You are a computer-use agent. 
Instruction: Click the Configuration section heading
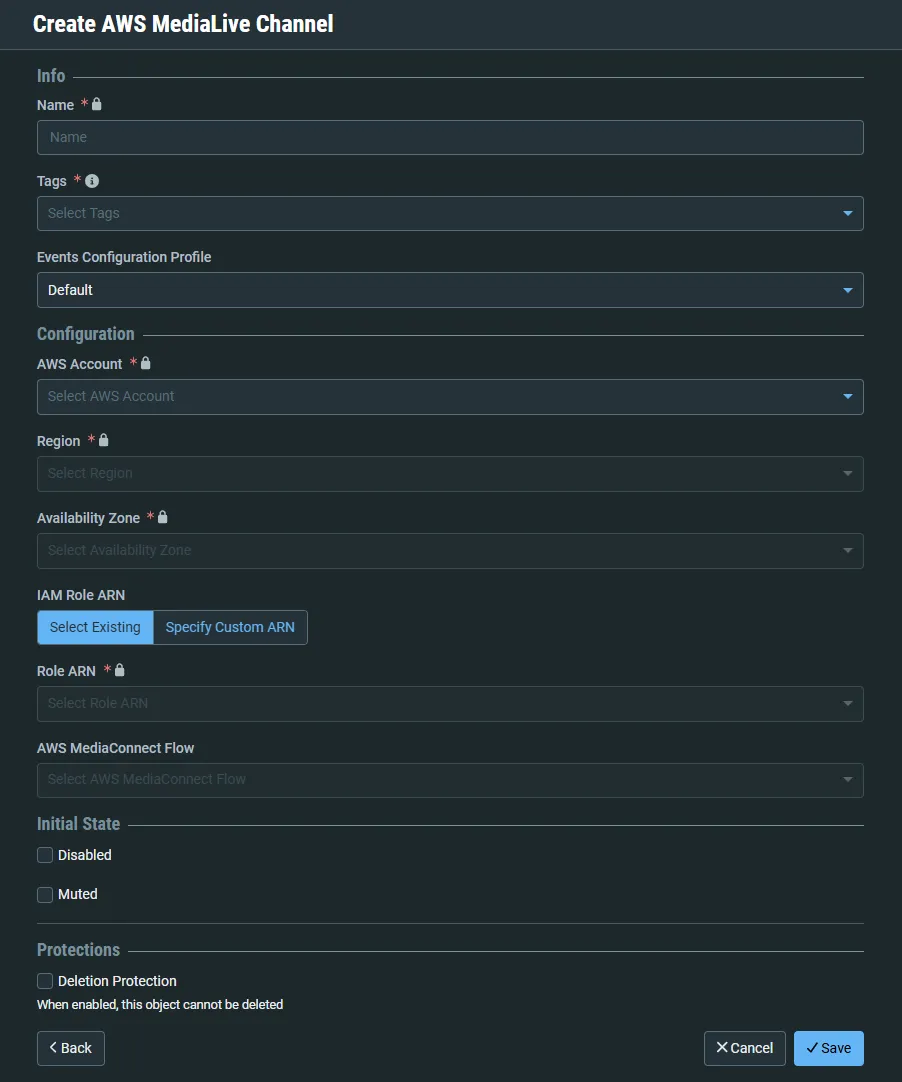click(x=86, y=334)
